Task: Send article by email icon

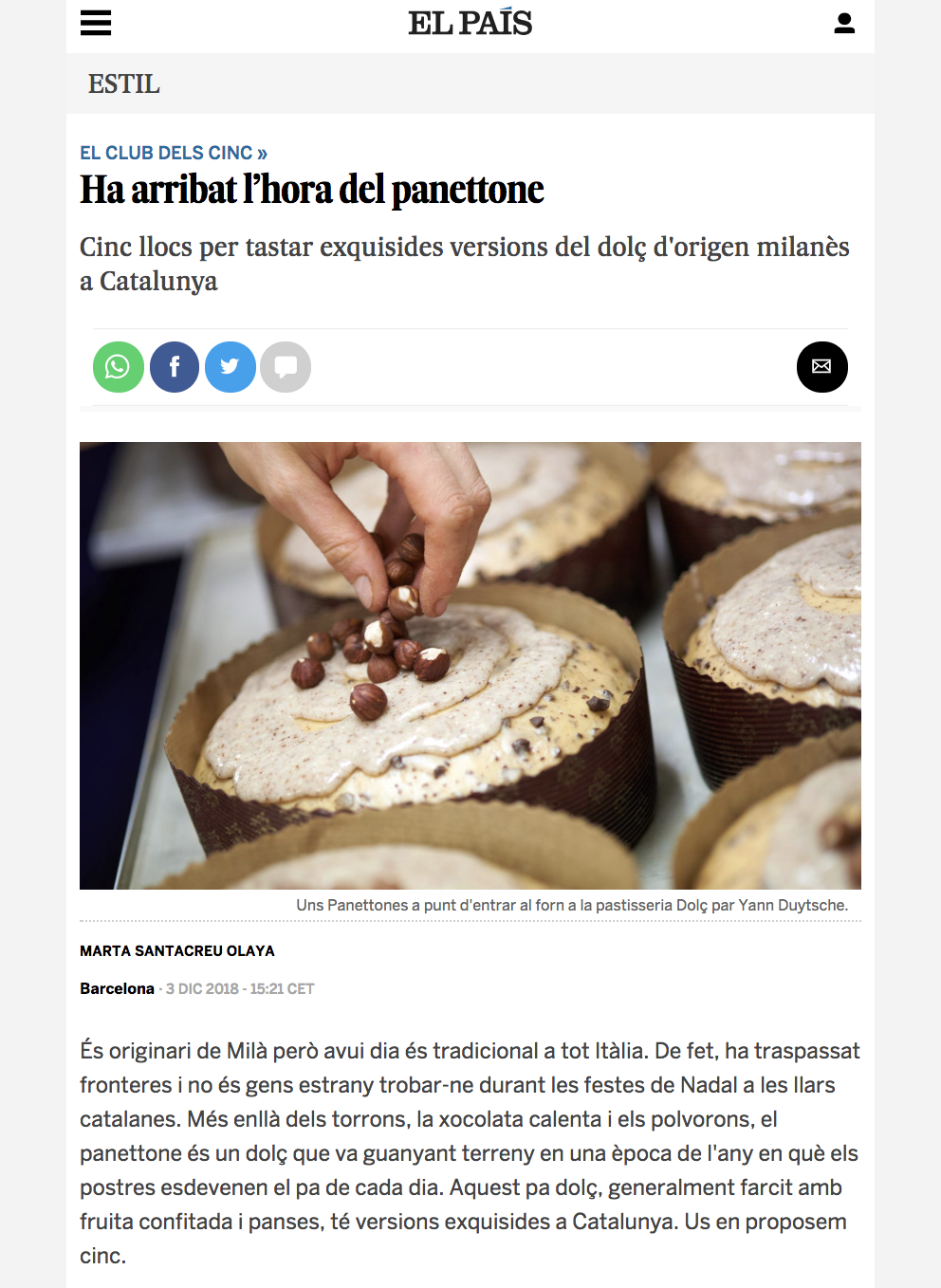Action: click(x=822, y=367)
